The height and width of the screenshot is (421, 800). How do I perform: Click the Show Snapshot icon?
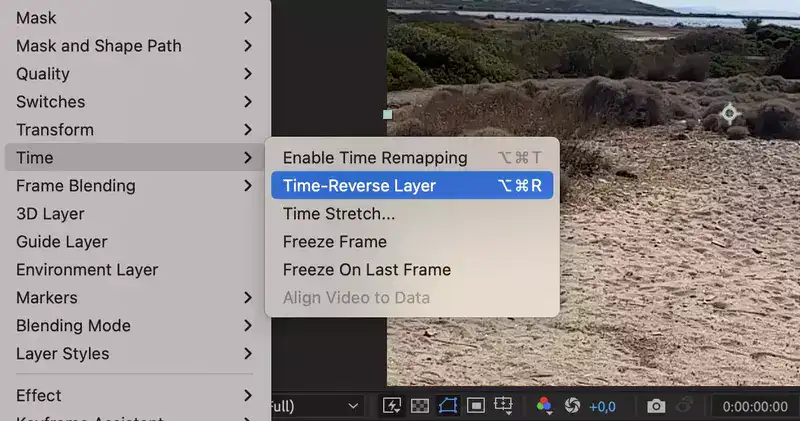tap(684, 406)
